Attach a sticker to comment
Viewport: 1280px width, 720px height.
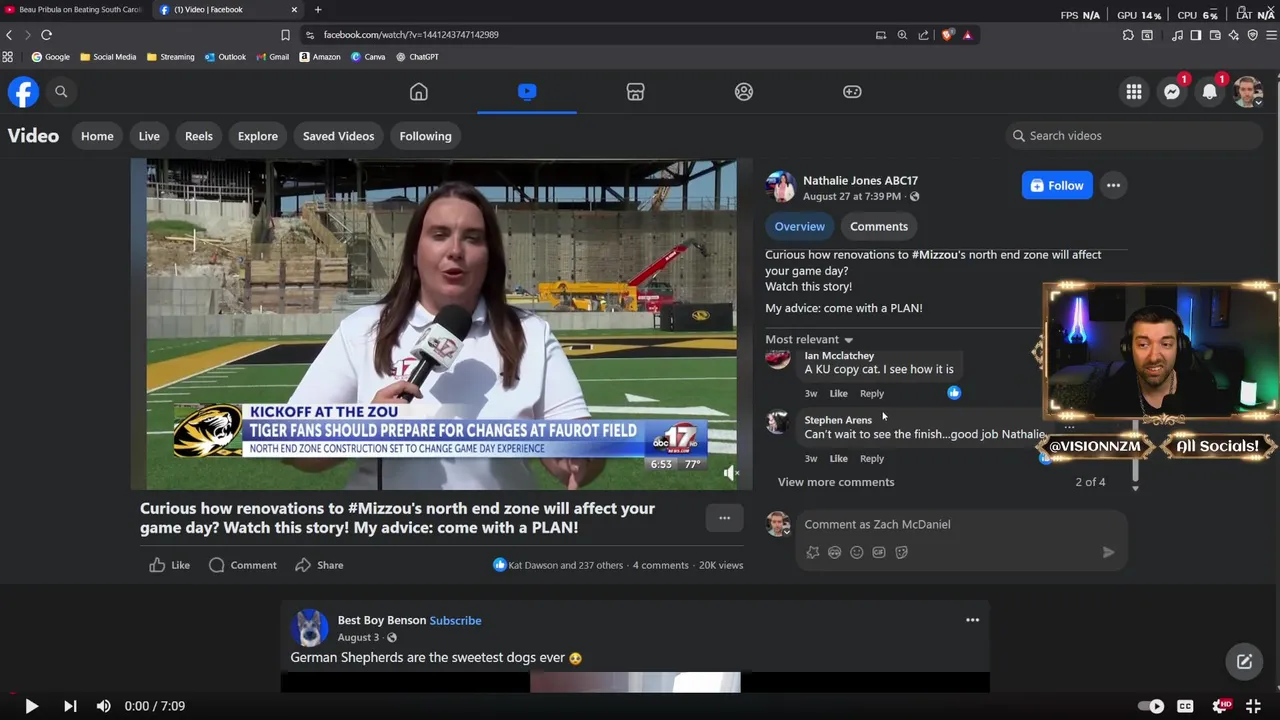pyautogui.click(x=901, y=553)
